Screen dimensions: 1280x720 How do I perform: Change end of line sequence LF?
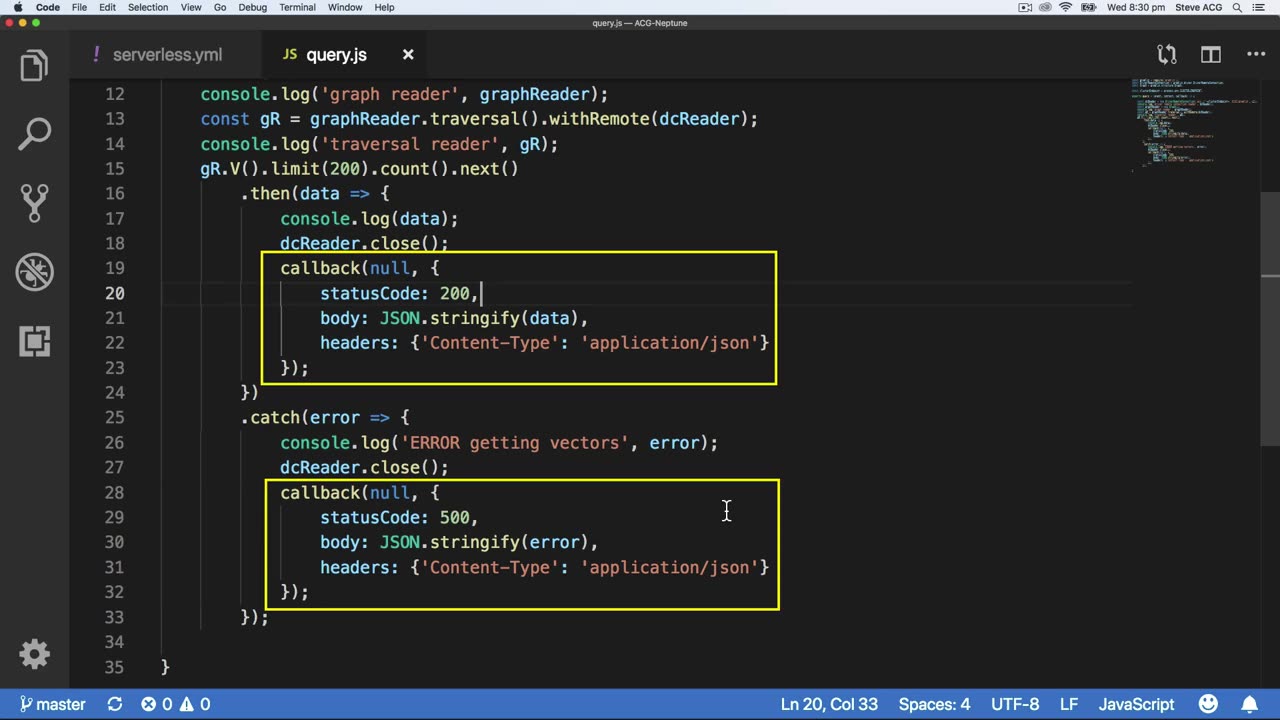point(1069,704)
